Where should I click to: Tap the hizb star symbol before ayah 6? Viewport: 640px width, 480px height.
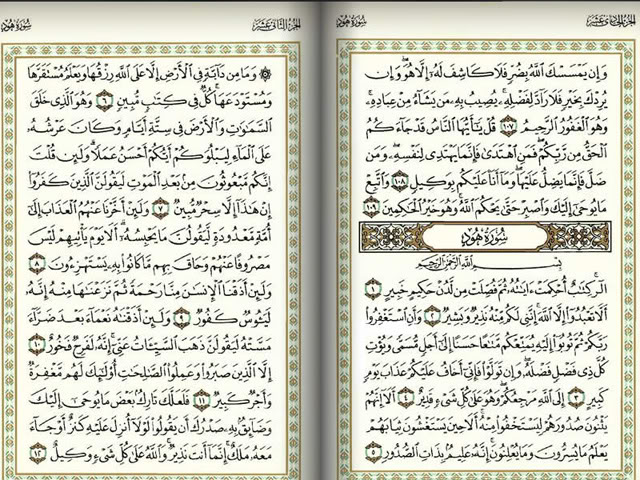[265, 74]
